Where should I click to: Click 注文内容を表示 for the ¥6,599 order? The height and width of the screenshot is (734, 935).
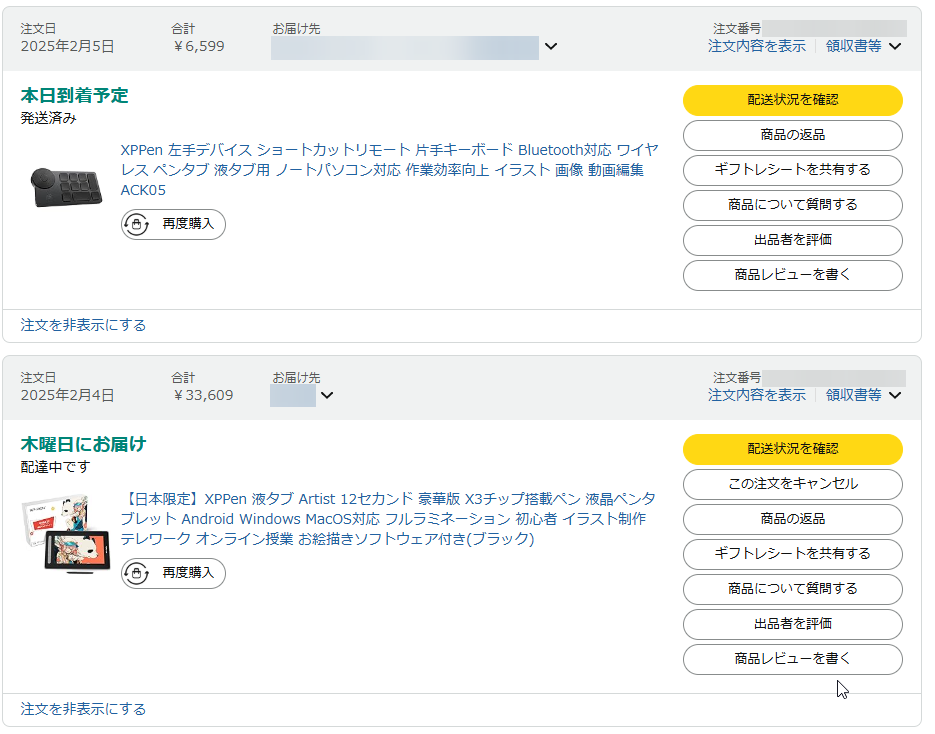[x=756, y=46]
